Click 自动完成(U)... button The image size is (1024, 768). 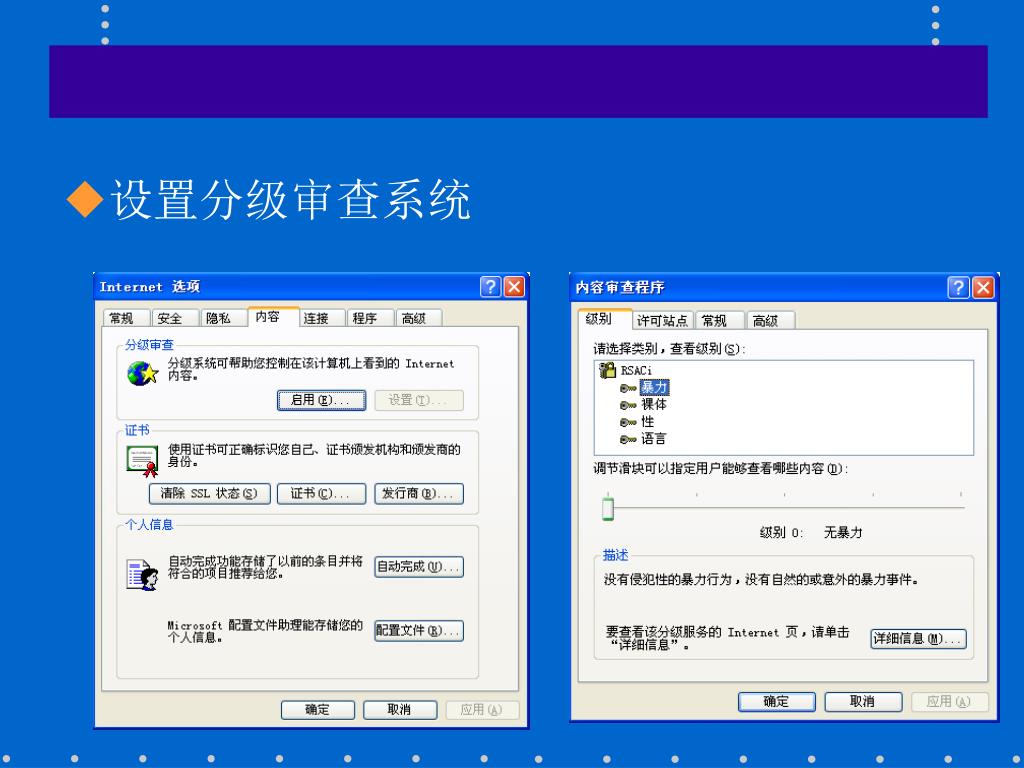click(x=419, y=567)
